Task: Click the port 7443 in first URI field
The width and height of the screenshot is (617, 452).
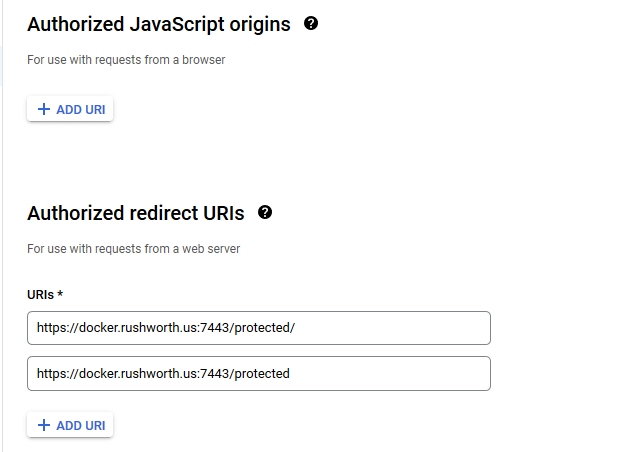Action: pyautogui.click(x=215, y=328)
